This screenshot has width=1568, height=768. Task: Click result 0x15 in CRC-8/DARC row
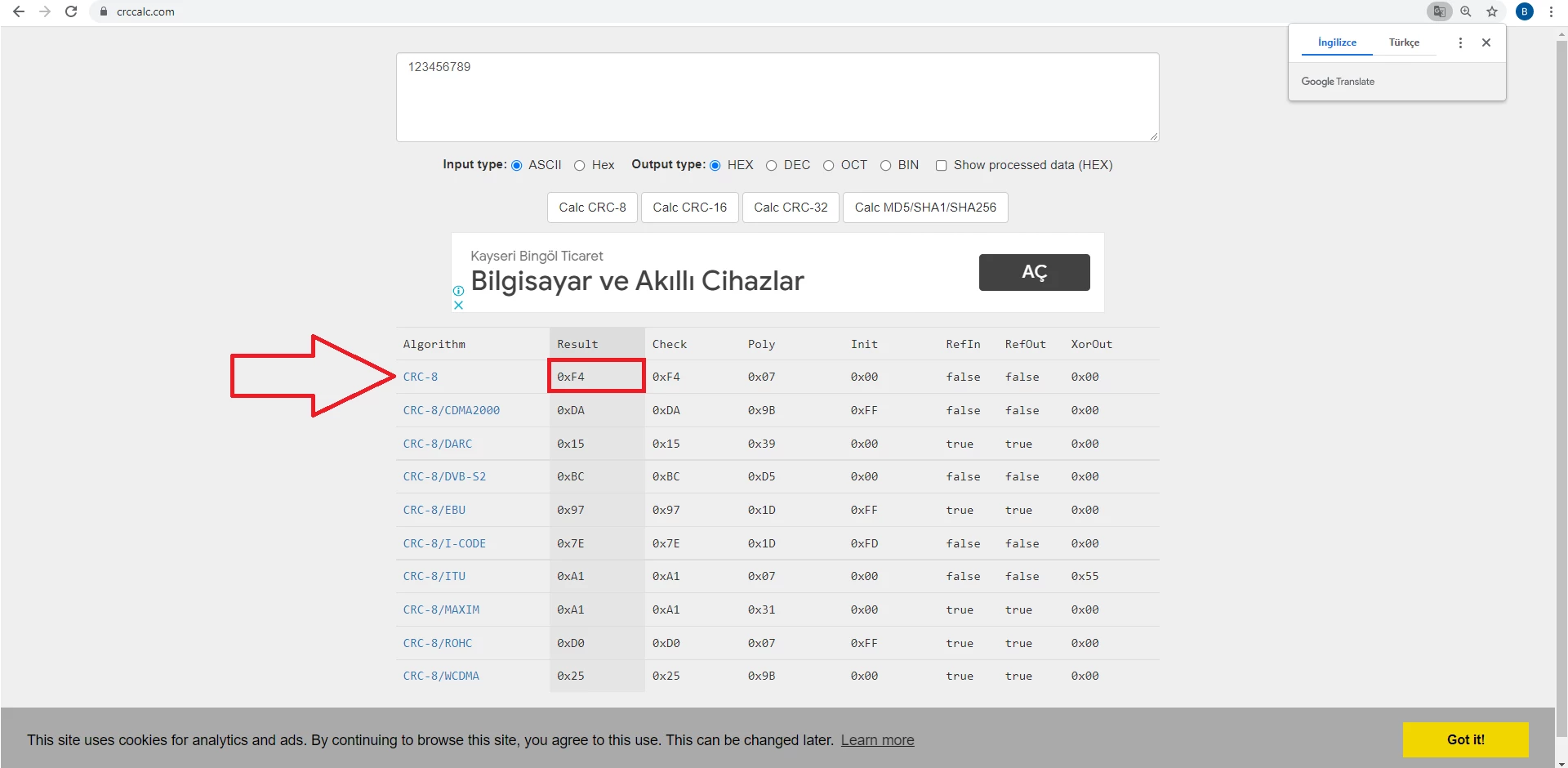click(571, 444)
